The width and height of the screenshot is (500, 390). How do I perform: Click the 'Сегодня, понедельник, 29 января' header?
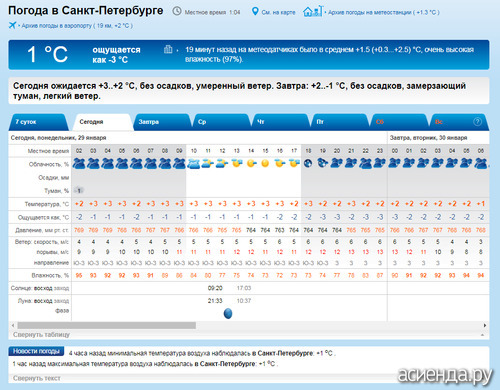pos(58,138)
